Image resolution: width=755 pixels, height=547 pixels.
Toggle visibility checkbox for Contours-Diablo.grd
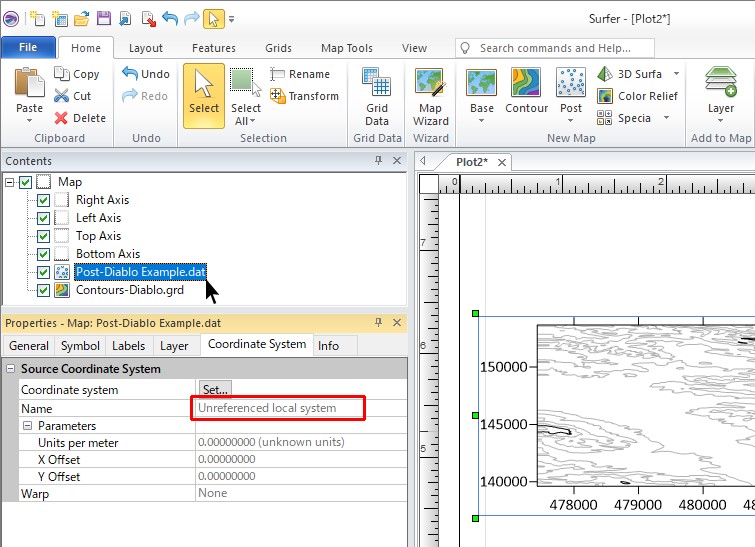43,290
